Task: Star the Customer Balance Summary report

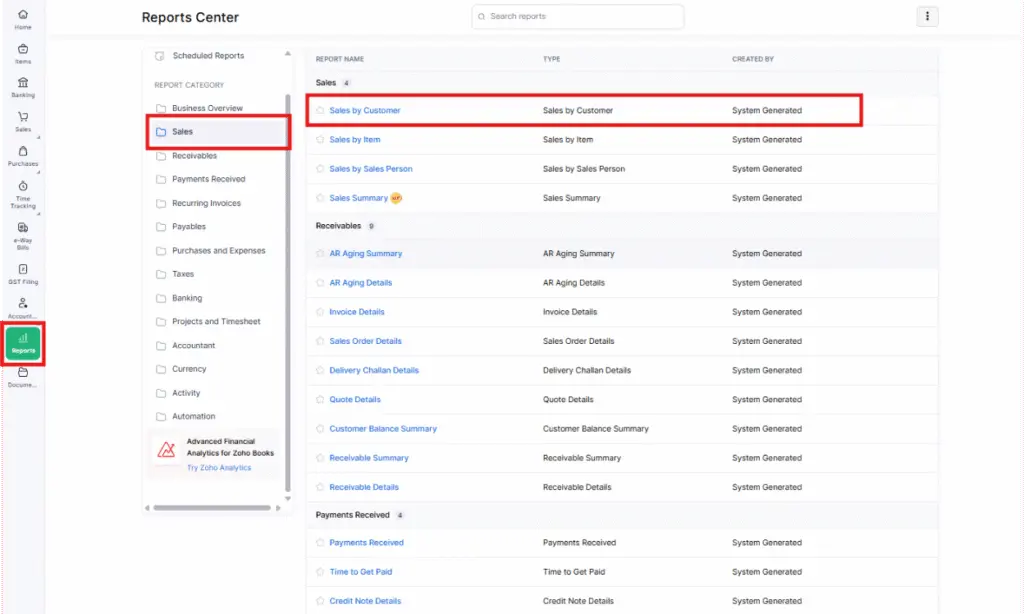Action: 320,428
